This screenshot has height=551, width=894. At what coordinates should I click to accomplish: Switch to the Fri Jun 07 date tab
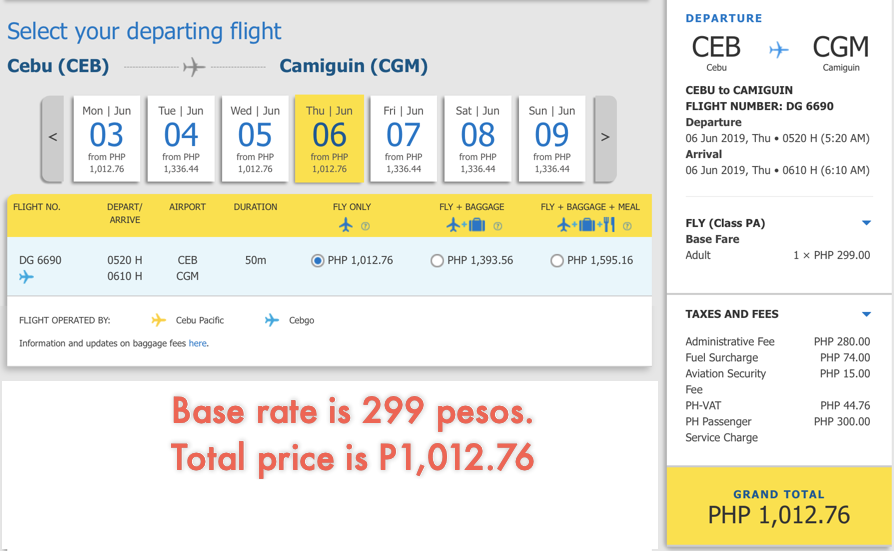[x=403, y=139]
